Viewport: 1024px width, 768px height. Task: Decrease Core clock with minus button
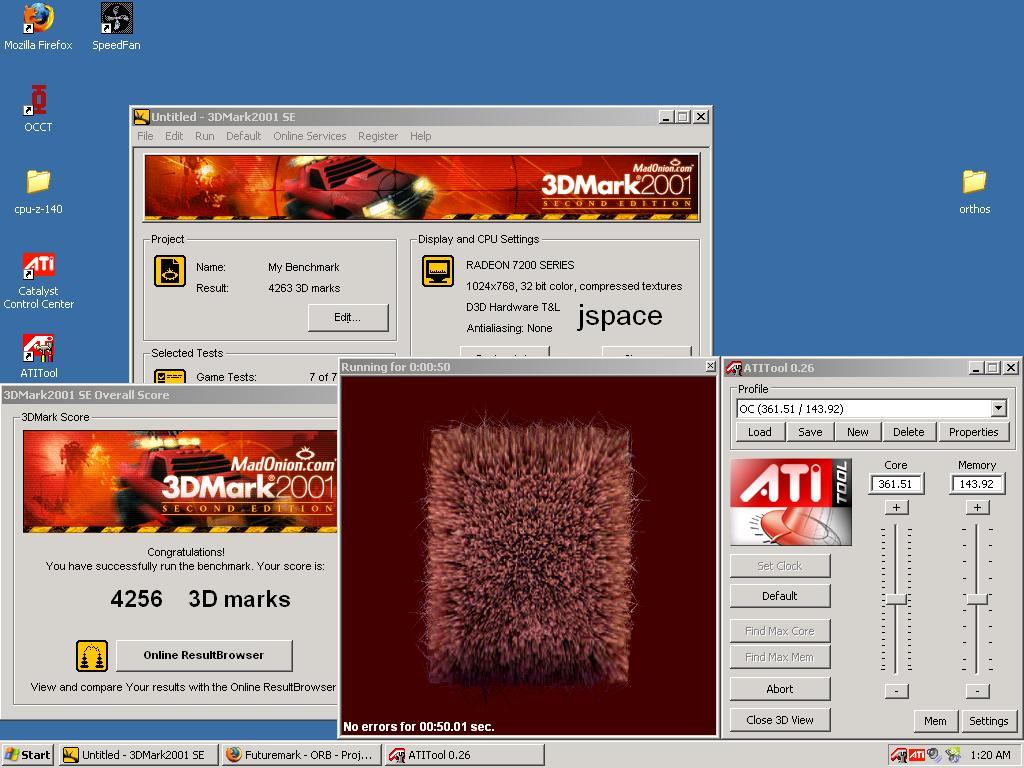[x=896, y=691]
